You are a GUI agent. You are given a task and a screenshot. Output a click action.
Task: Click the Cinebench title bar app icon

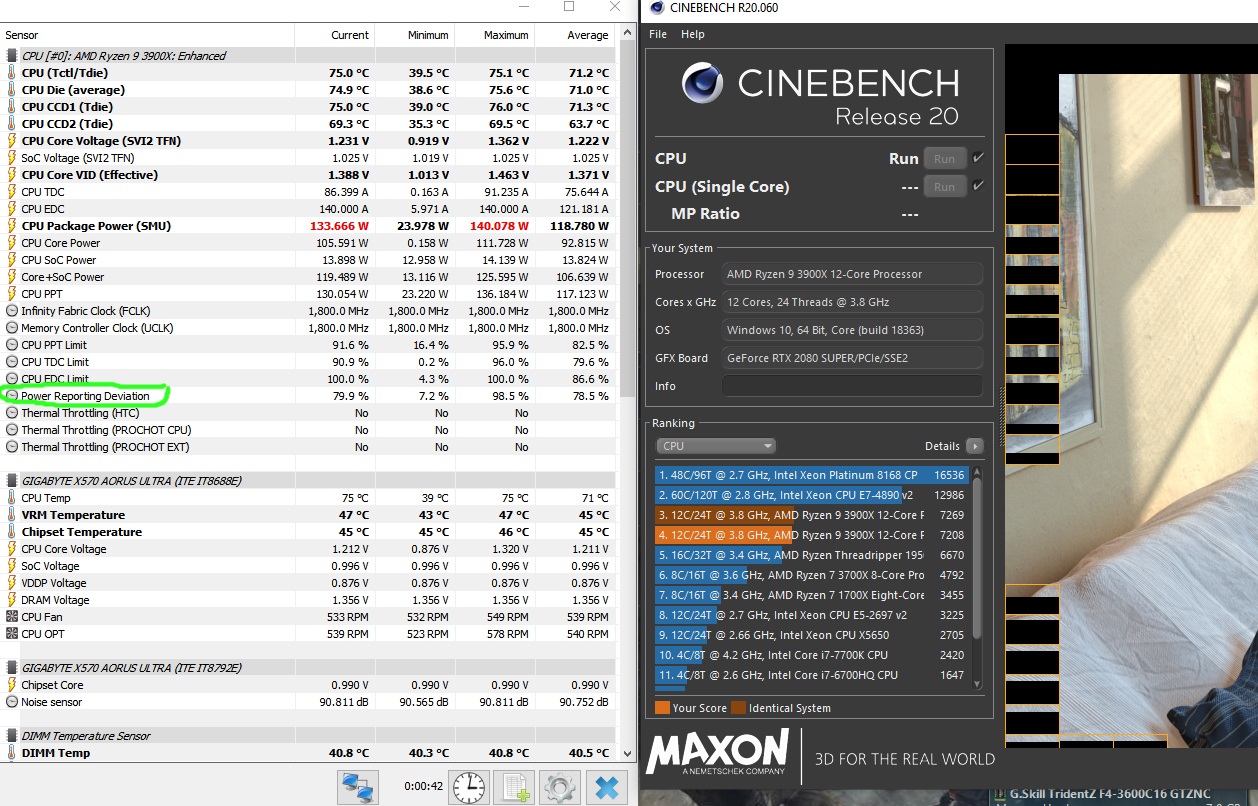click(x=655, y=8)
